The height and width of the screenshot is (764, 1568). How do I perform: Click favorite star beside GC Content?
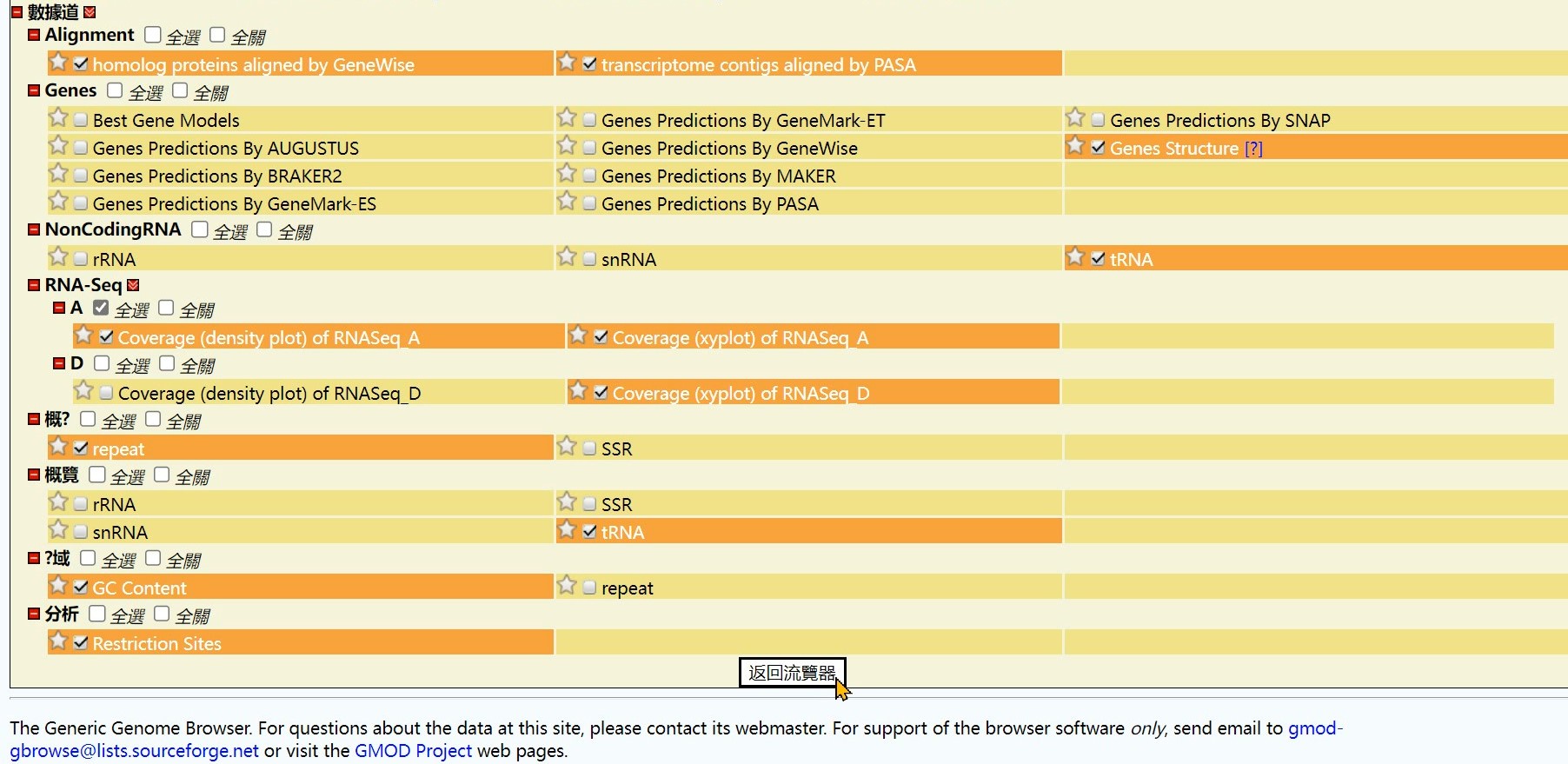pos(58,585)
